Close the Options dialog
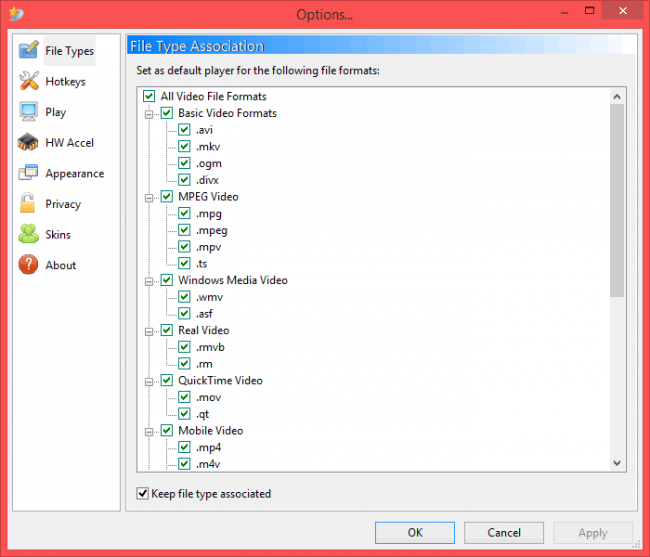Image resolution: width=650 pixels, height=557 pixels. pos(623,10)
